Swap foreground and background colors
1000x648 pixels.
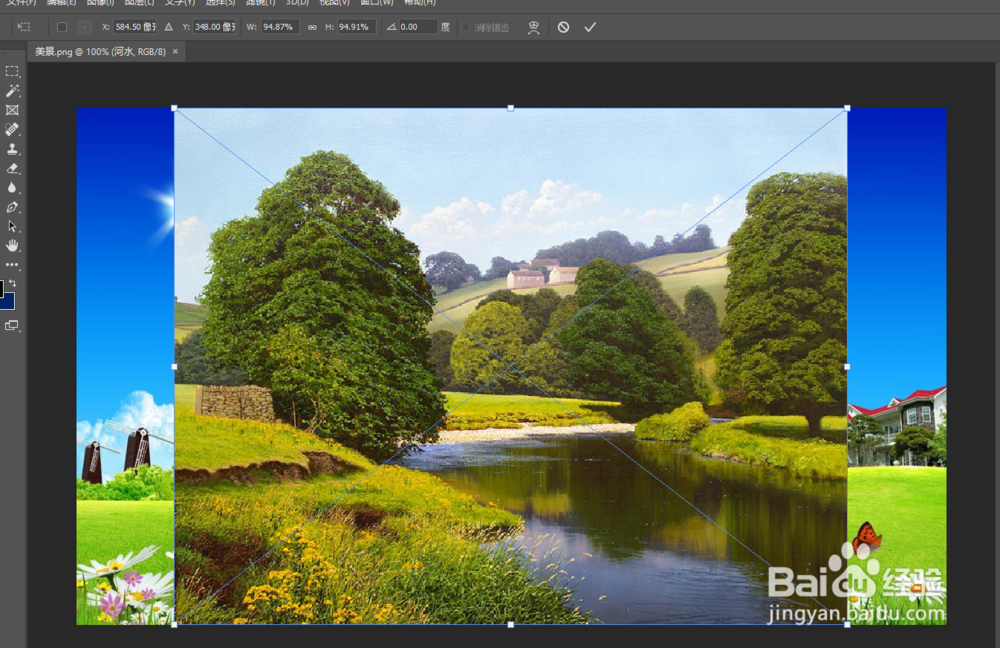(x=13, y=283)
